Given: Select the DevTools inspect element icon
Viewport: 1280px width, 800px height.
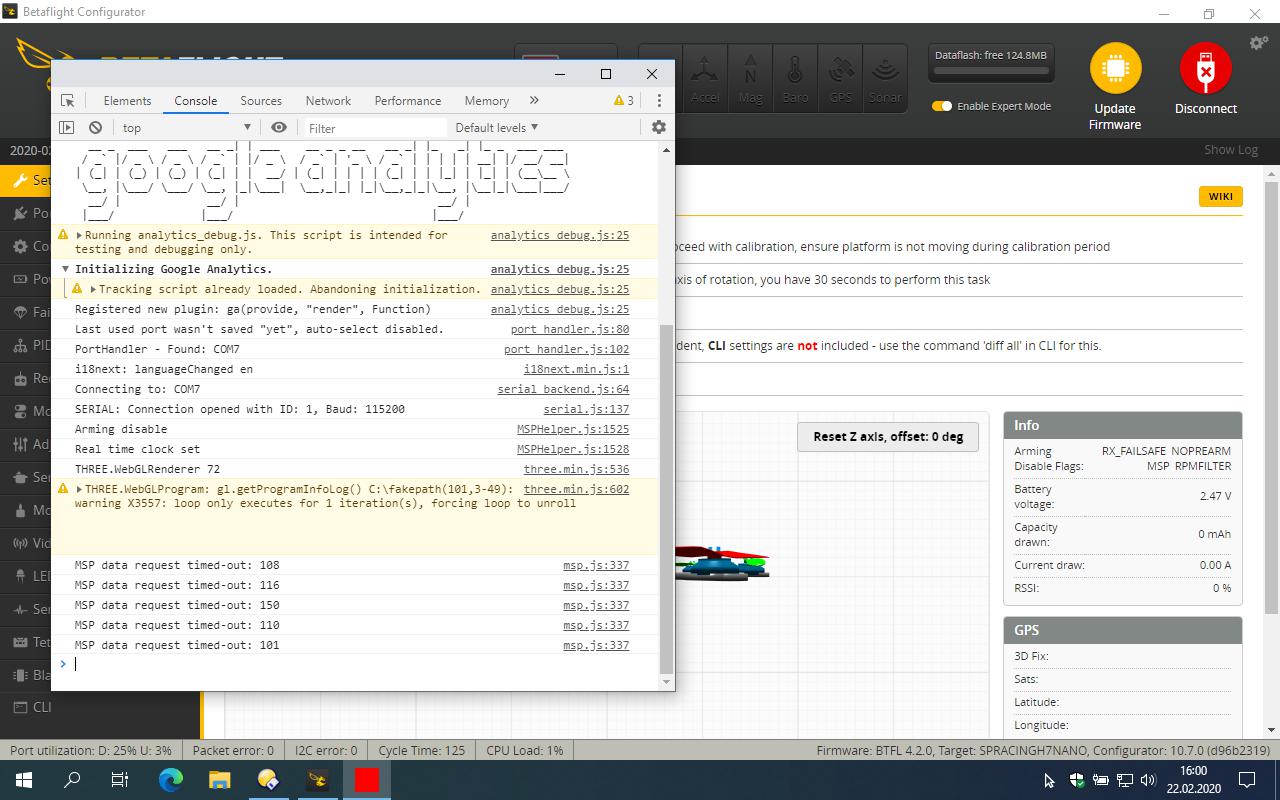Looking at the screenshot, I should coord(68,100).
